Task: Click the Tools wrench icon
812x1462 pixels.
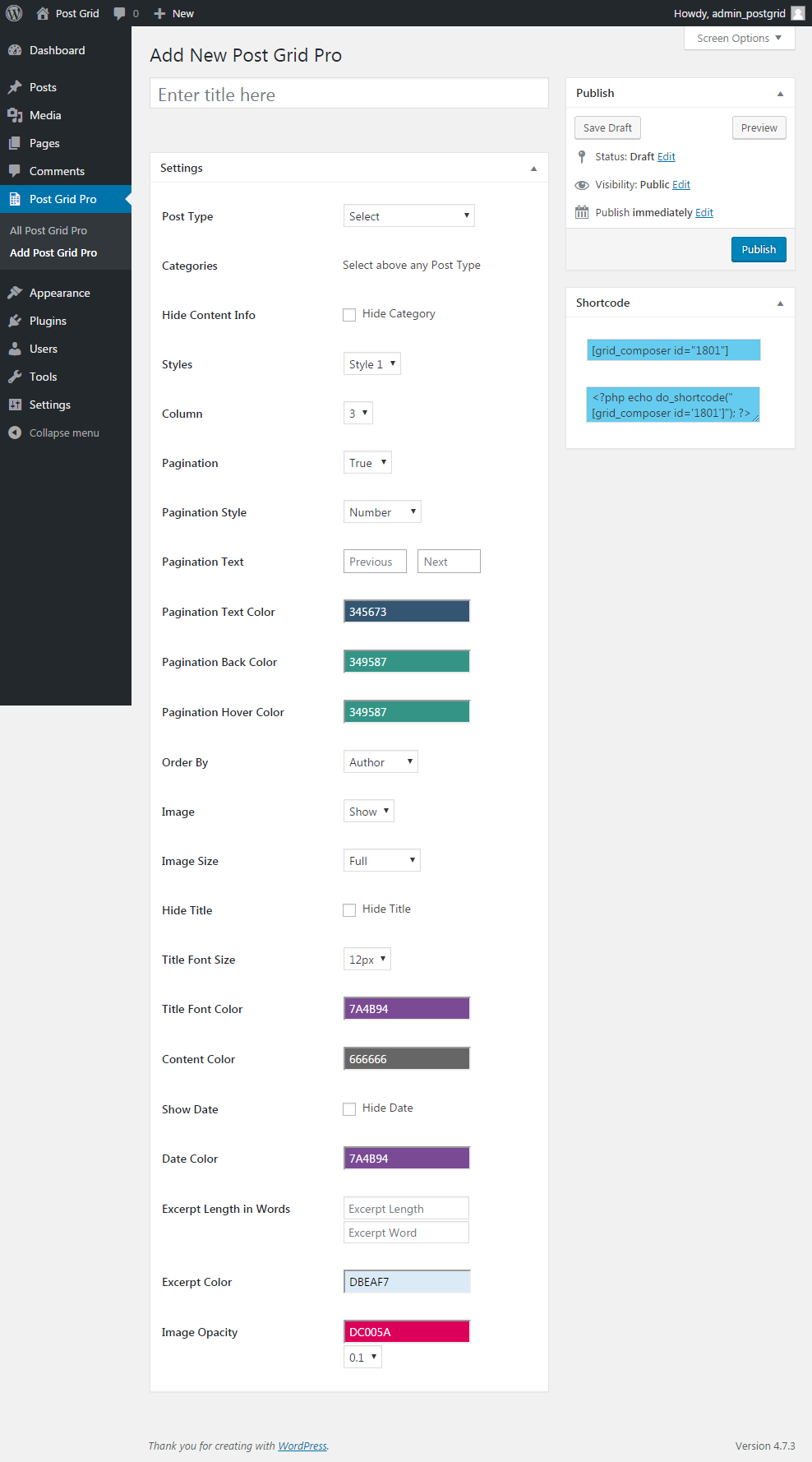Action: tap(15, 377)
